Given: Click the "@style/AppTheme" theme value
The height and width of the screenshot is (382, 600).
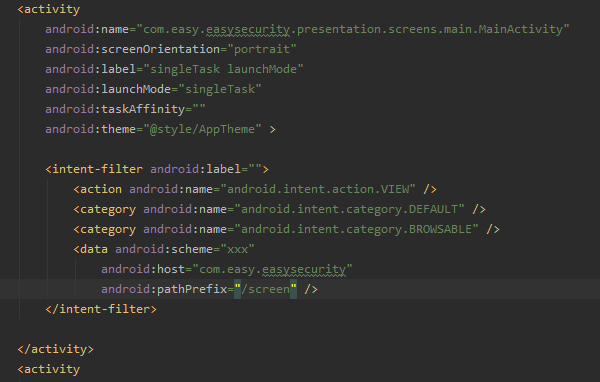Looking at the screenshot, I should (x=202, y=129).
